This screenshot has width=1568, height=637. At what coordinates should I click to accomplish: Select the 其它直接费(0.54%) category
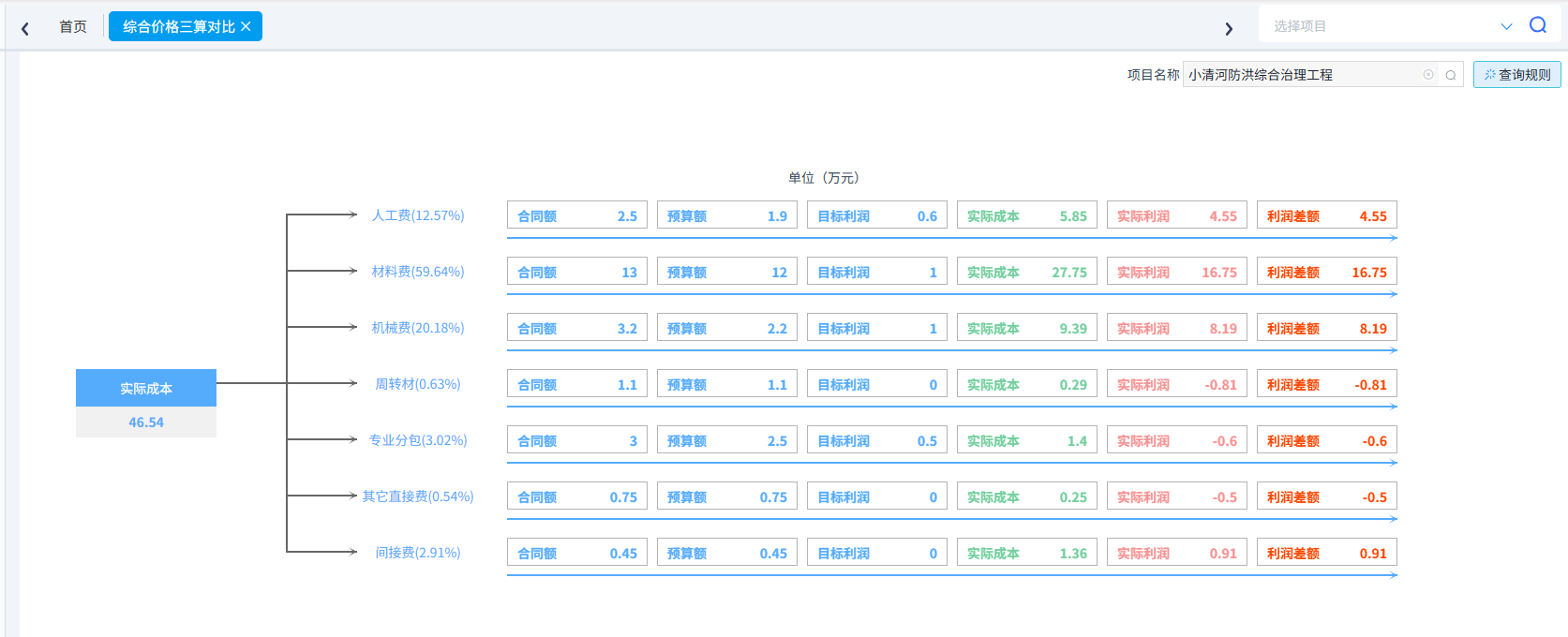(x=418, y=496)
